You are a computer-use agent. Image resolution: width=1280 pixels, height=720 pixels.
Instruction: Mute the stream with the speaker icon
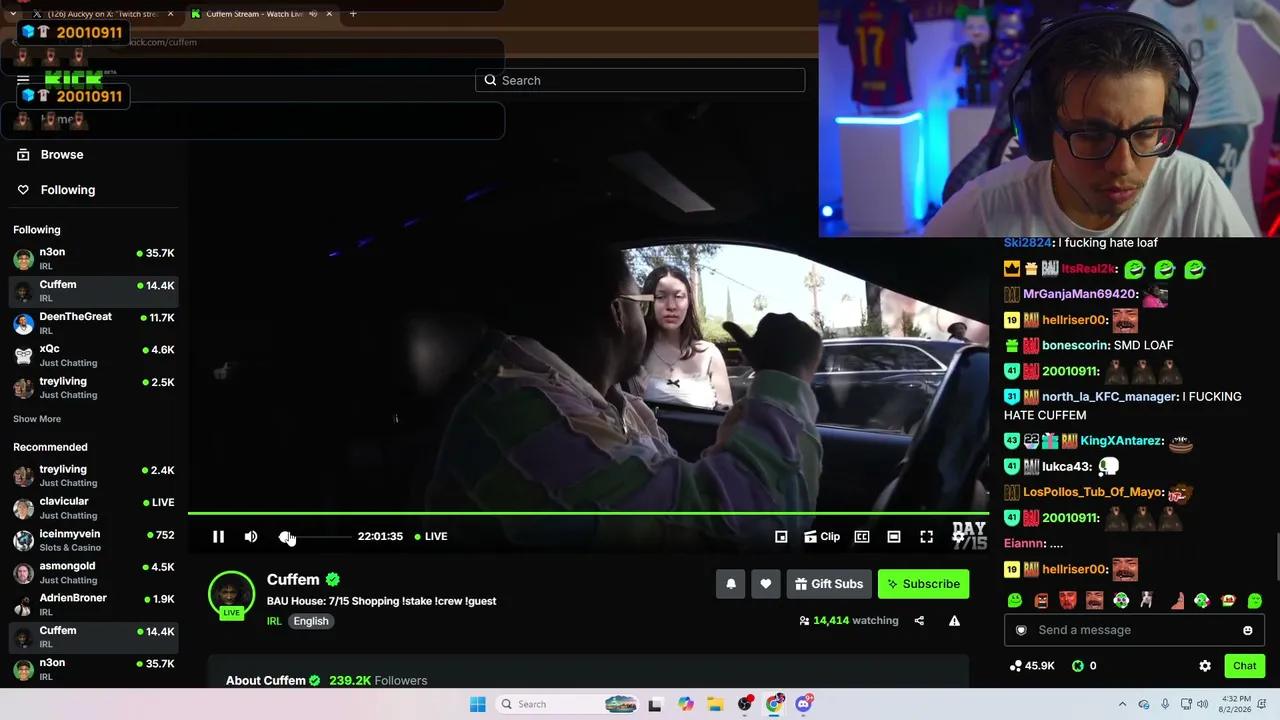pos(251,537)
